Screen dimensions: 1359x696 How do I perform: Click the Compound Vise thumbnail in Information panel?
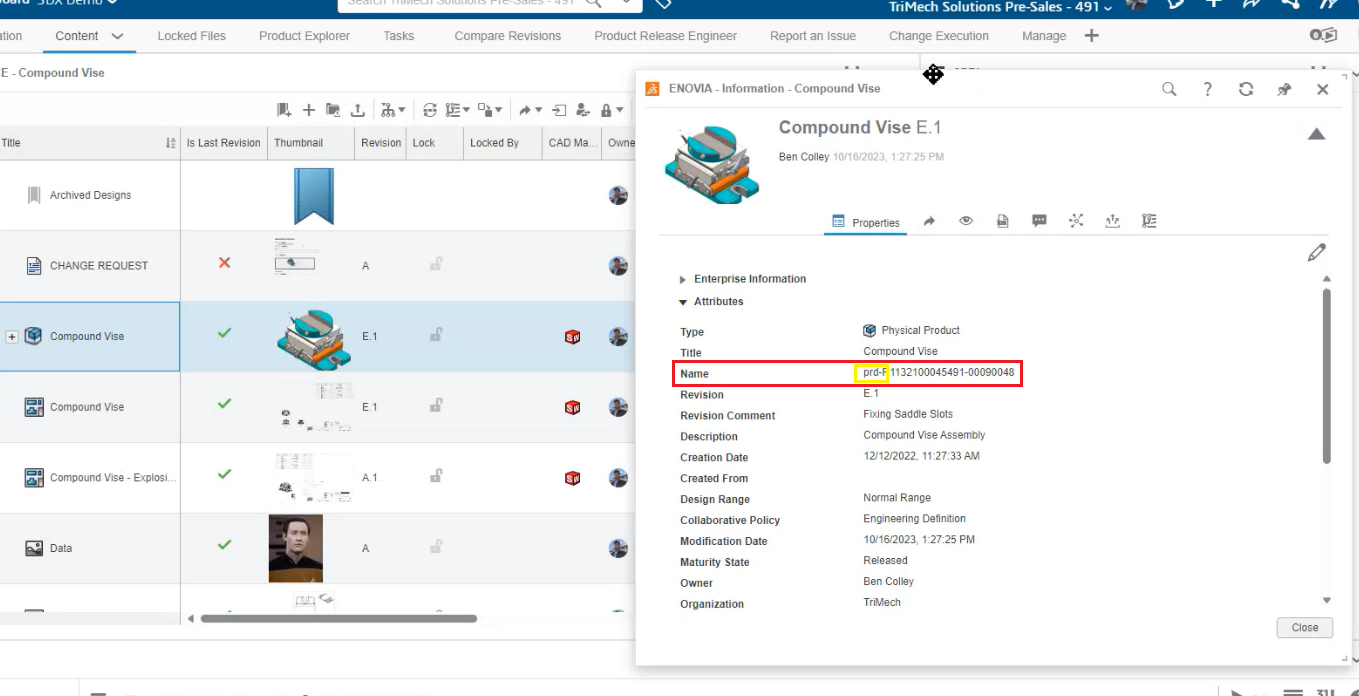click(x=712, y=165)
